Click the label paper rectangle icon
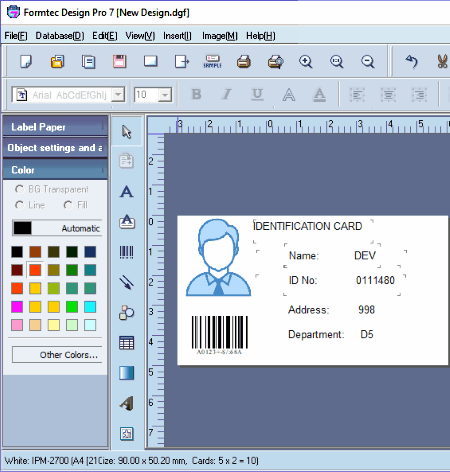The image size is (450, 472). [151, 62]
